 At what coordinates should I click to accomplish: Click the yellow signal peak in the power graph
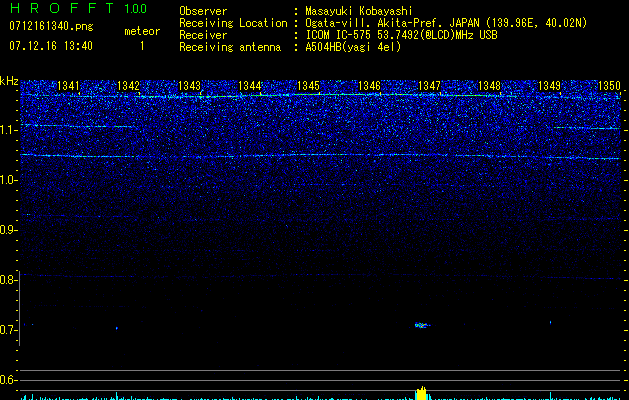click(421, 393)
